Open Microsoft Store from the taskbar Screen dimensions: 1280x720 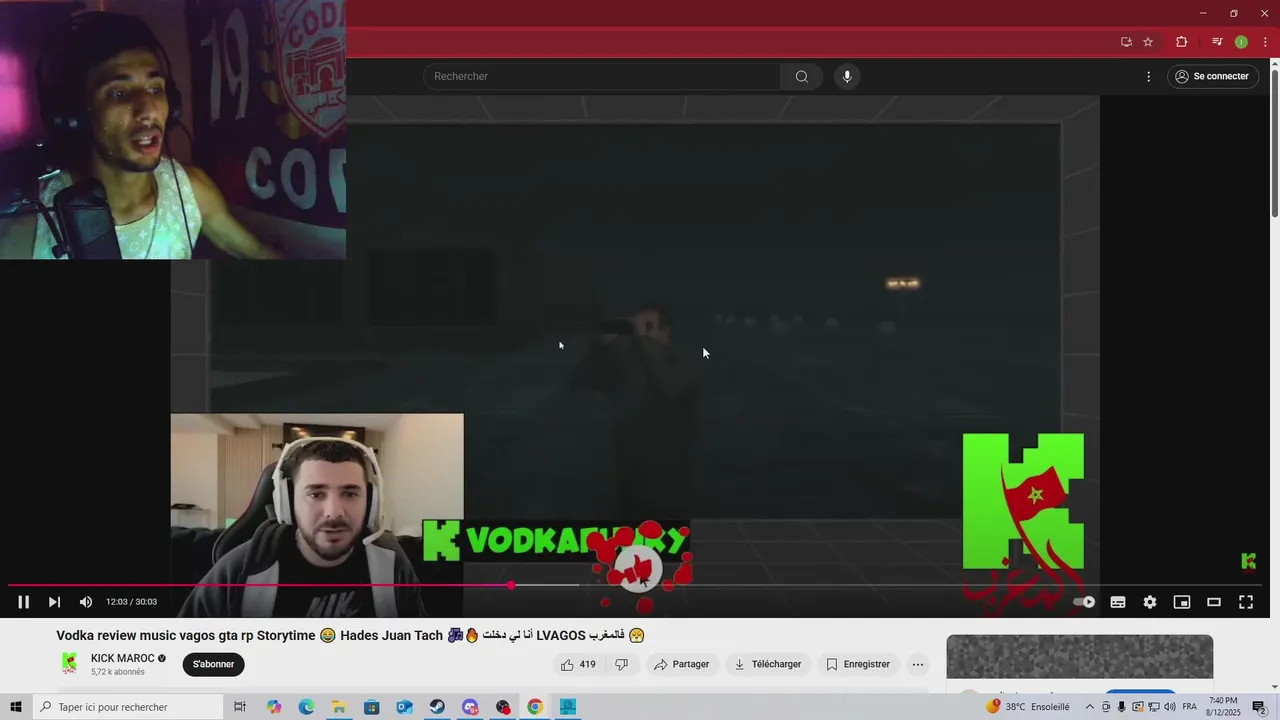tap(372, 707)
